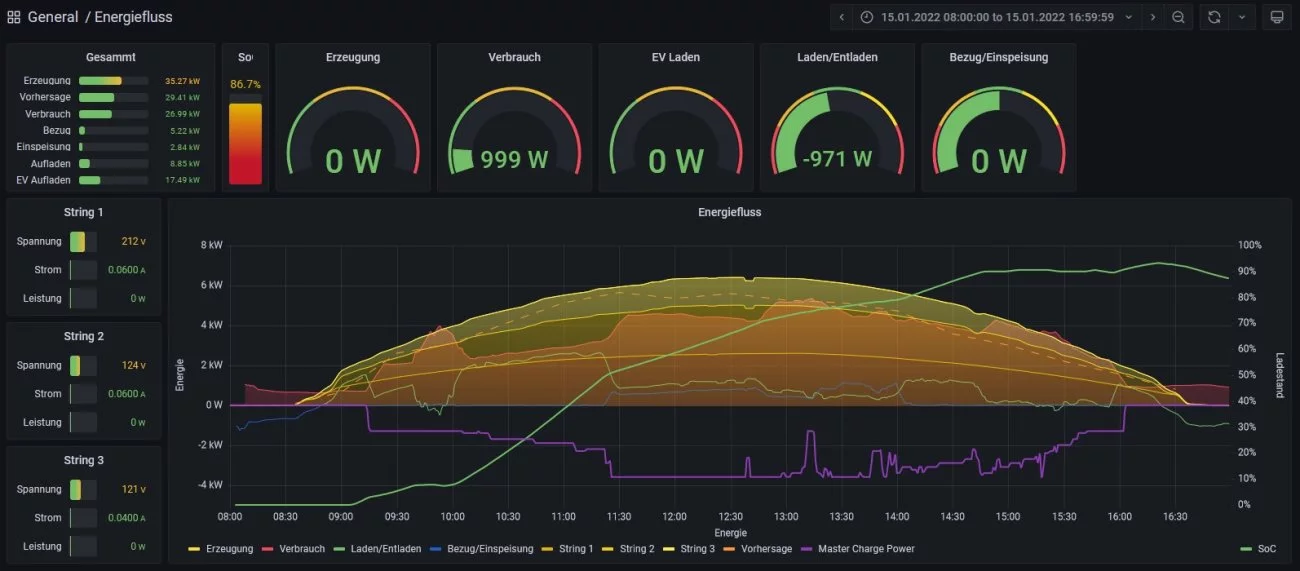
Task: Click the zoom out time range icon
Action: (1179, 17)
